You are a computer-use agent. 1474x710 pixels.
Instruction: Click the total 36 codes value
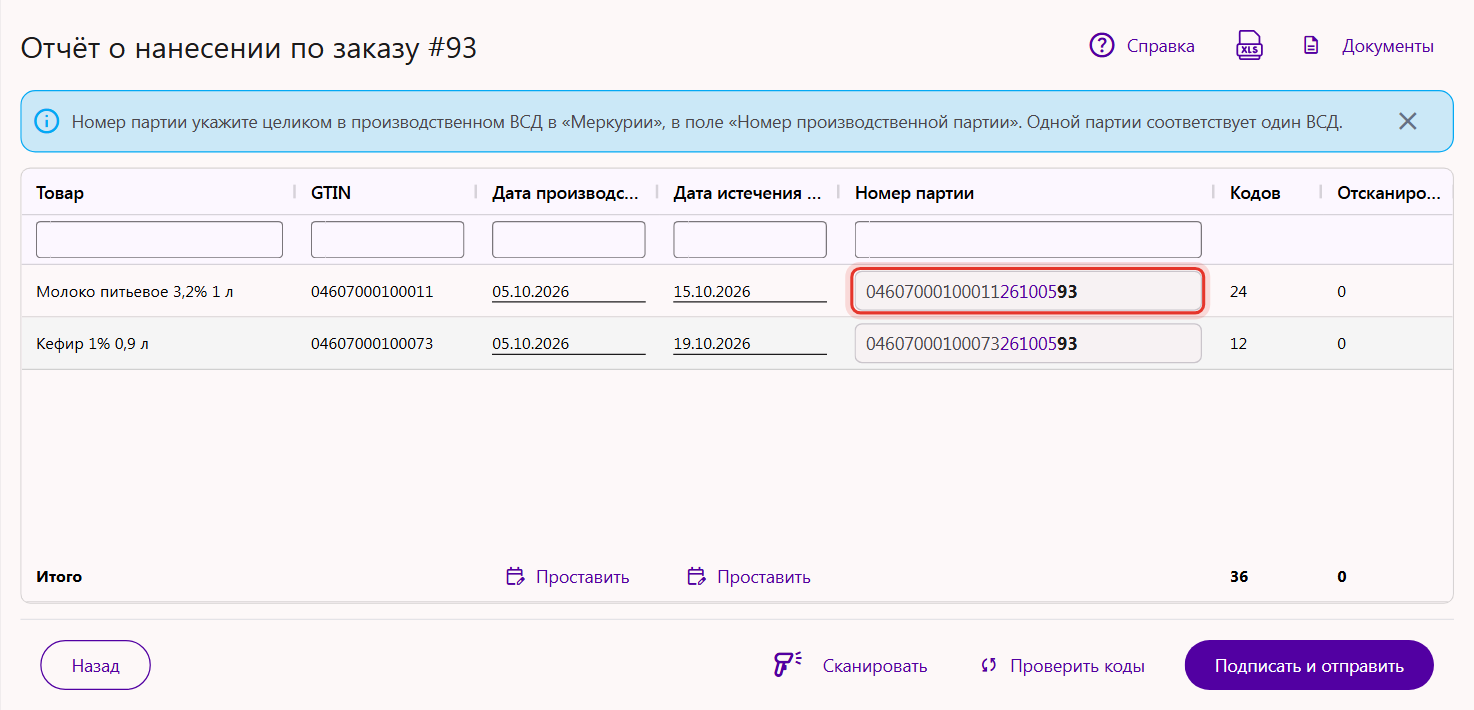[1239, 577]
